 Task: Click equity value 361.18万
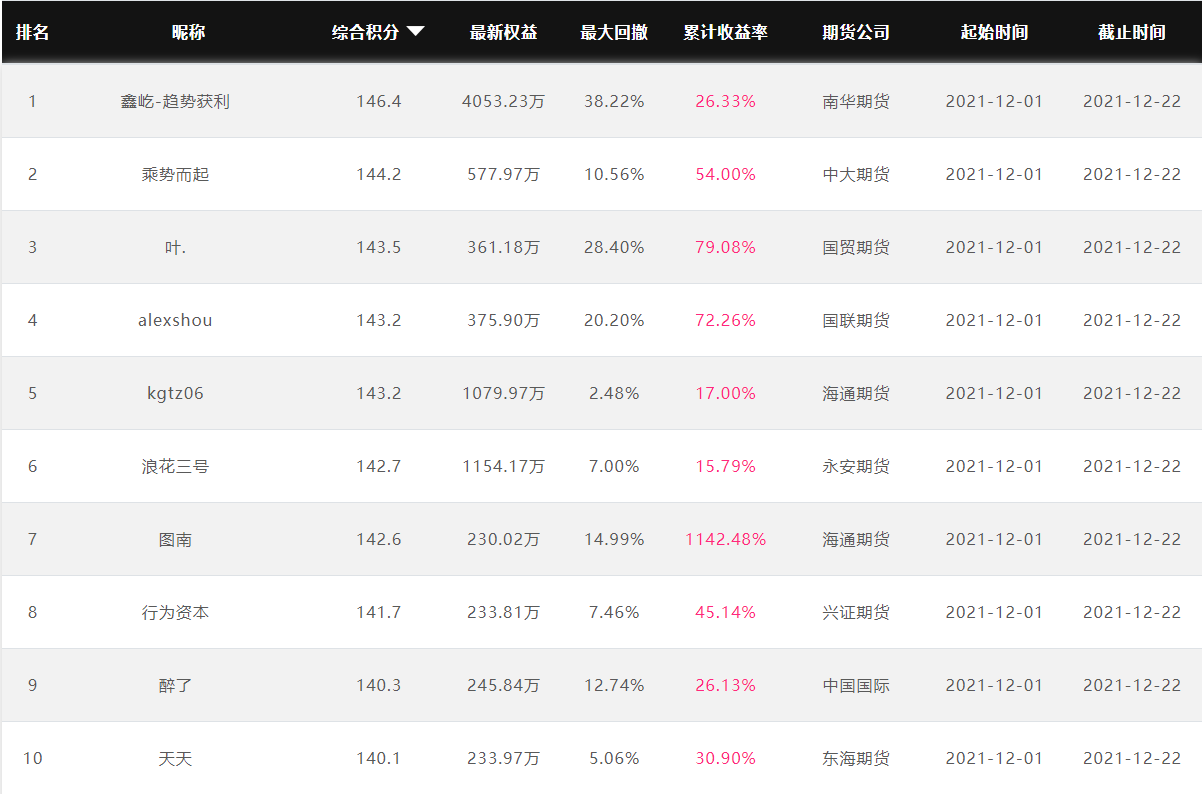point(503,247)
